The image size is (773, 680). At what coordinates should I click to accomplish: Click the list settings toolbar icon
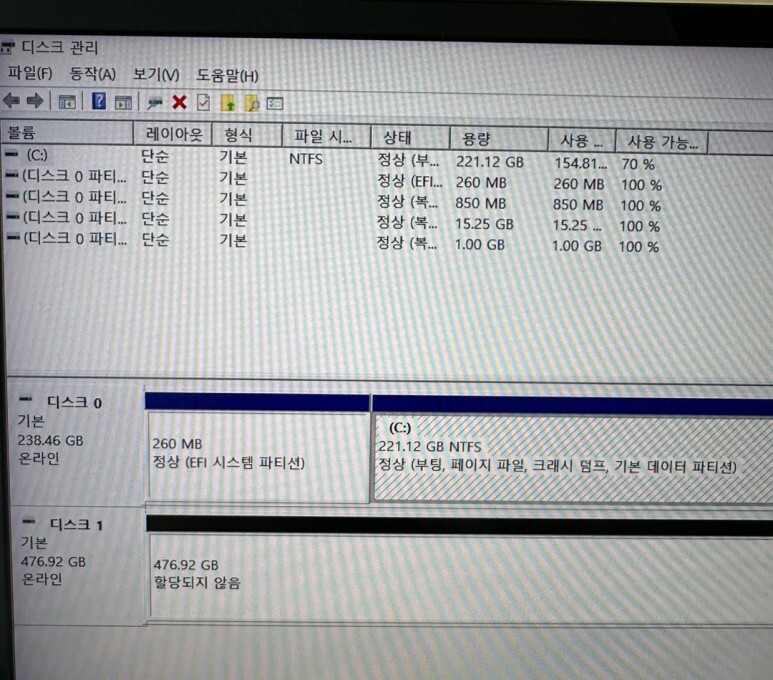coord(275,104)
